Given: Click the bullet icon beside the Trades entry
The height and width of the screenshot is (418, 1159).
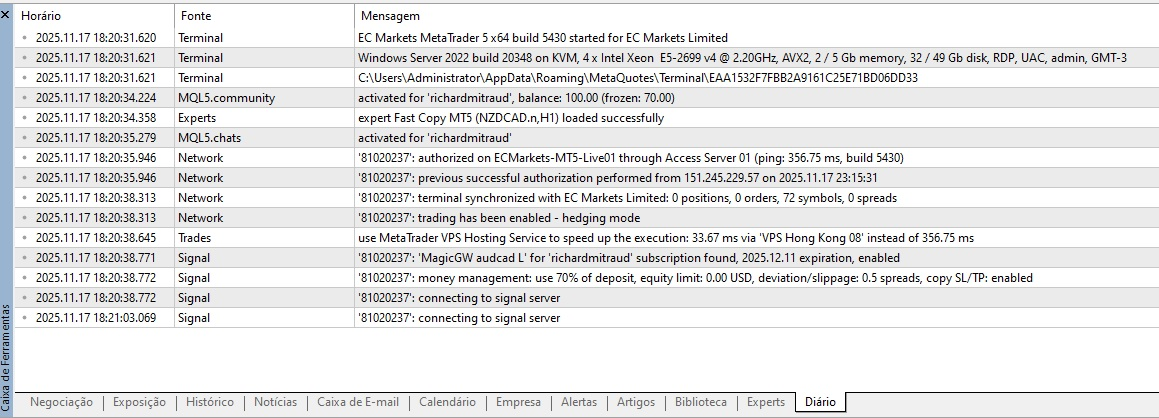Looking at the screenshot, I should point(24,238).
